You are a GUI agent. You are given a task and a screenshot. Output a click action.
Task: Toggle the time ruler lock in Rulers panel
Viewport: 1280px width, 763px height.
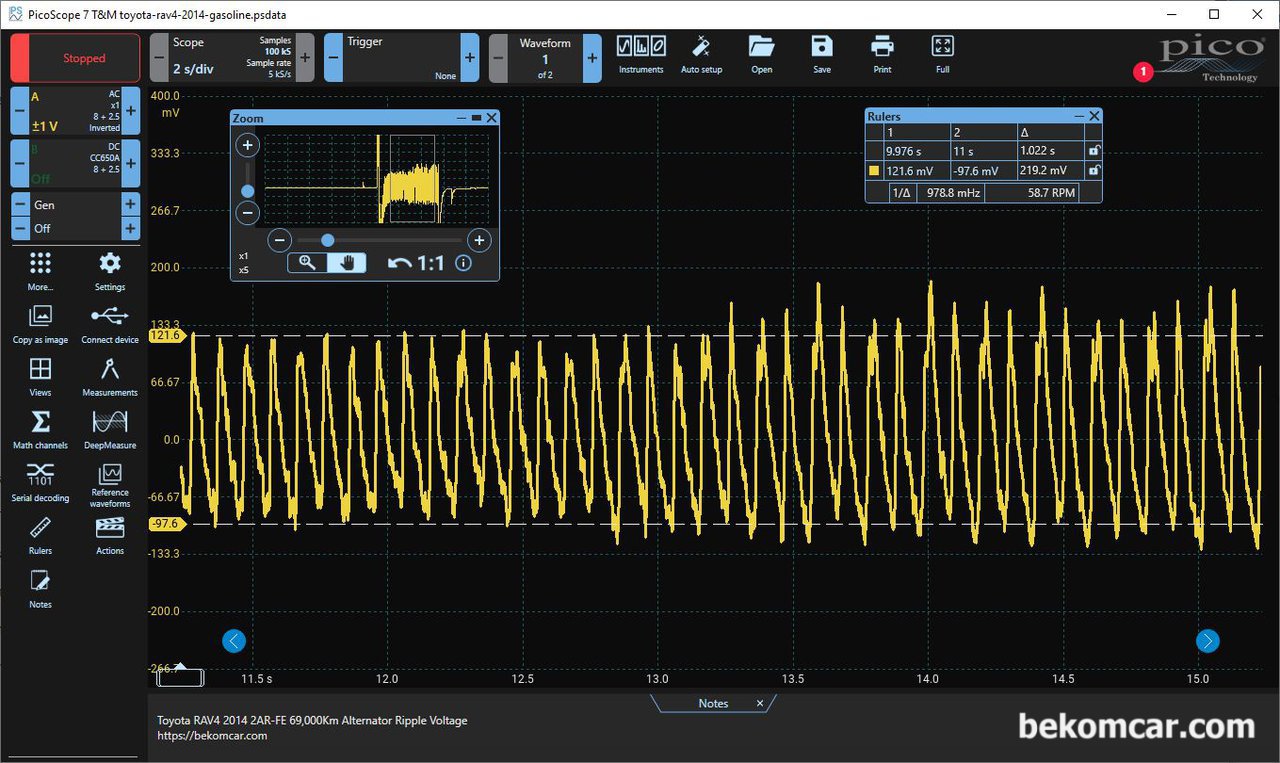point(1094,151)
